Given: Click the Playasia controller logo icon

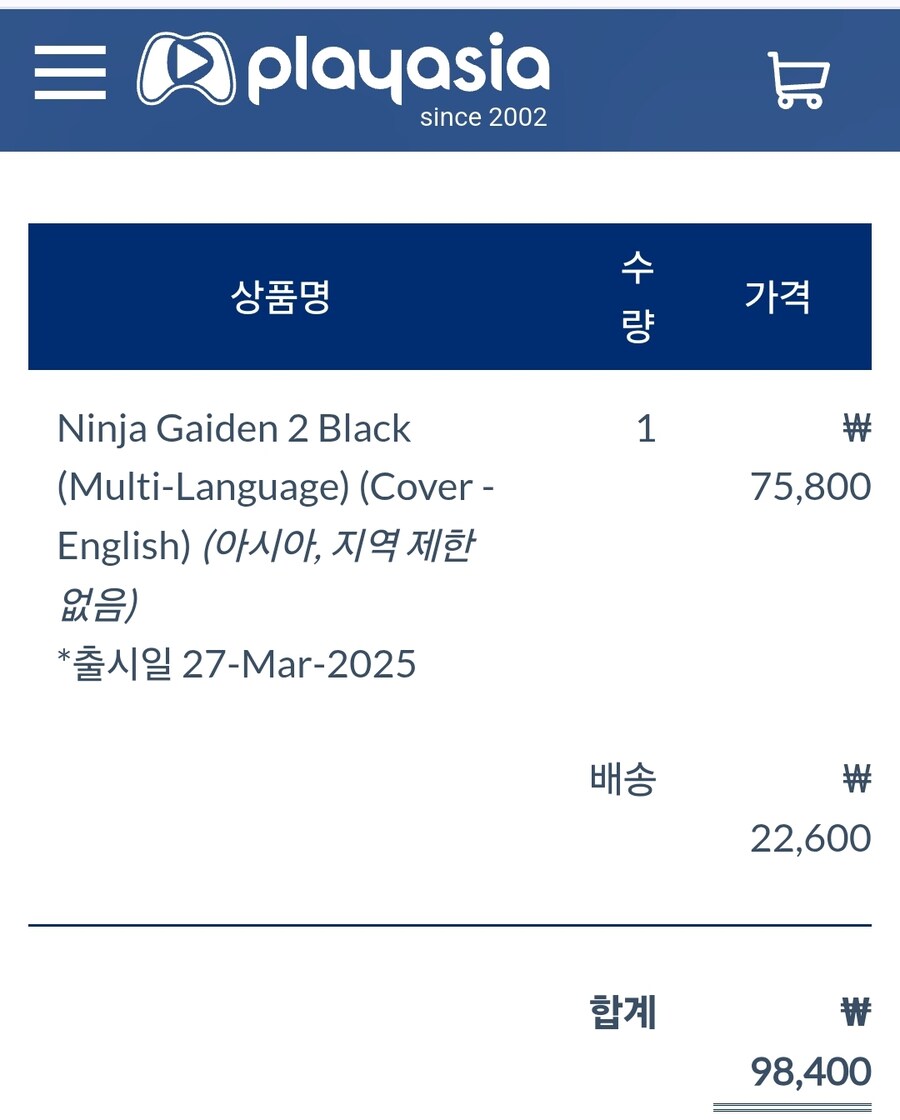Looking at the screenshot, I should click(x=186, y=69).
